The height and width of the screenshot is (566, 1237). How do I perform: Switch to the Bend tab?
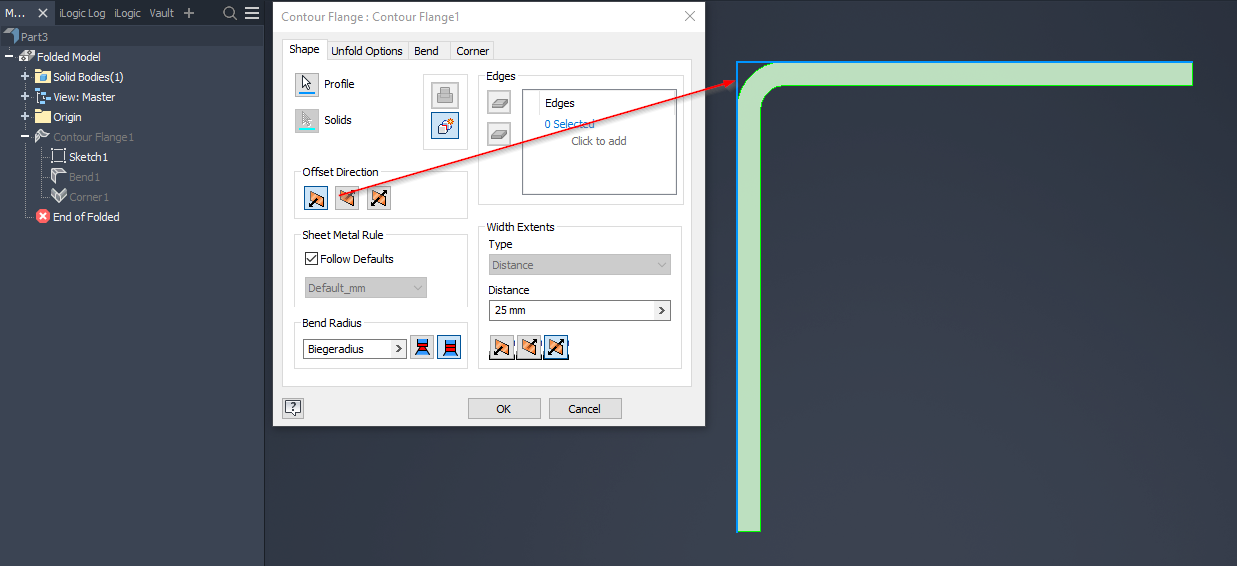pos(426,51)
